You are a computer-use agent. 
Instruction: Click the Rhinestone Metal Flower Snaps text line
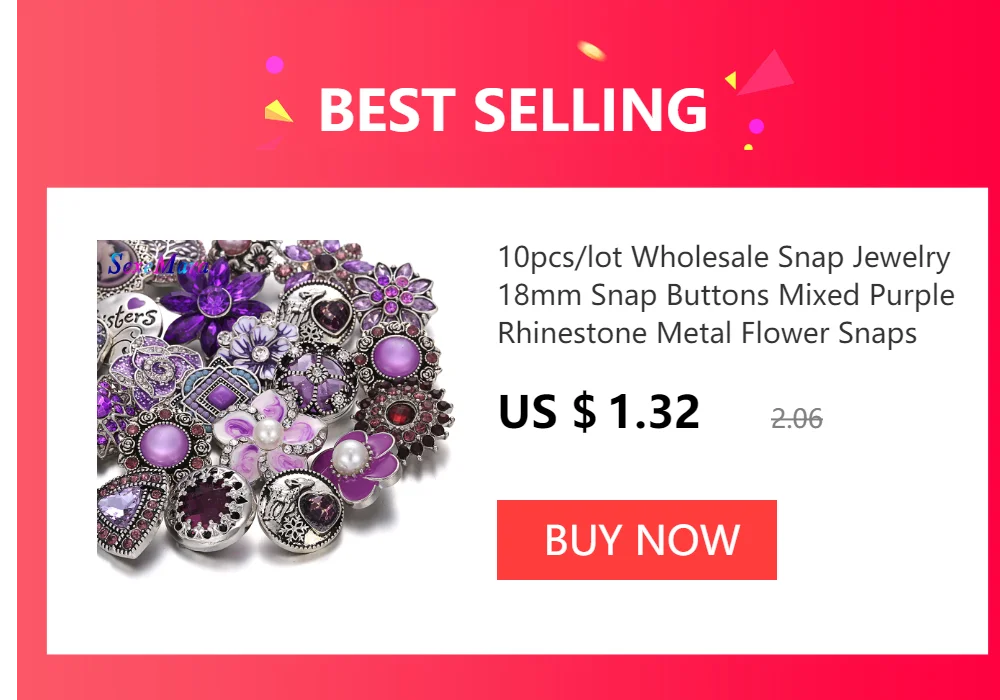707,333
